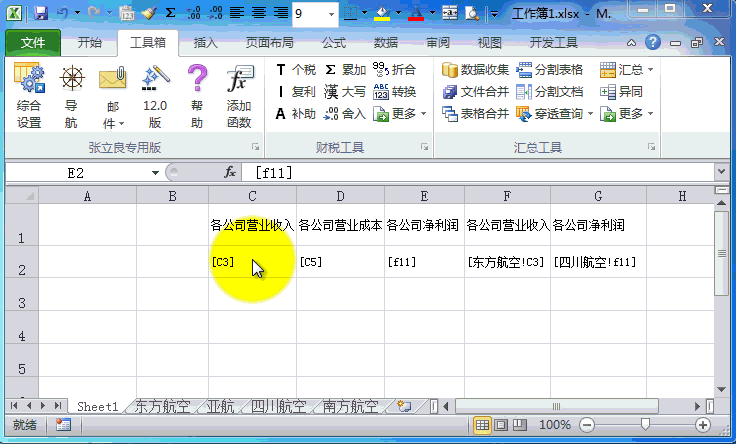Expand the 穿透查询 dropdown
736x444 pixels.
point(592,114)
